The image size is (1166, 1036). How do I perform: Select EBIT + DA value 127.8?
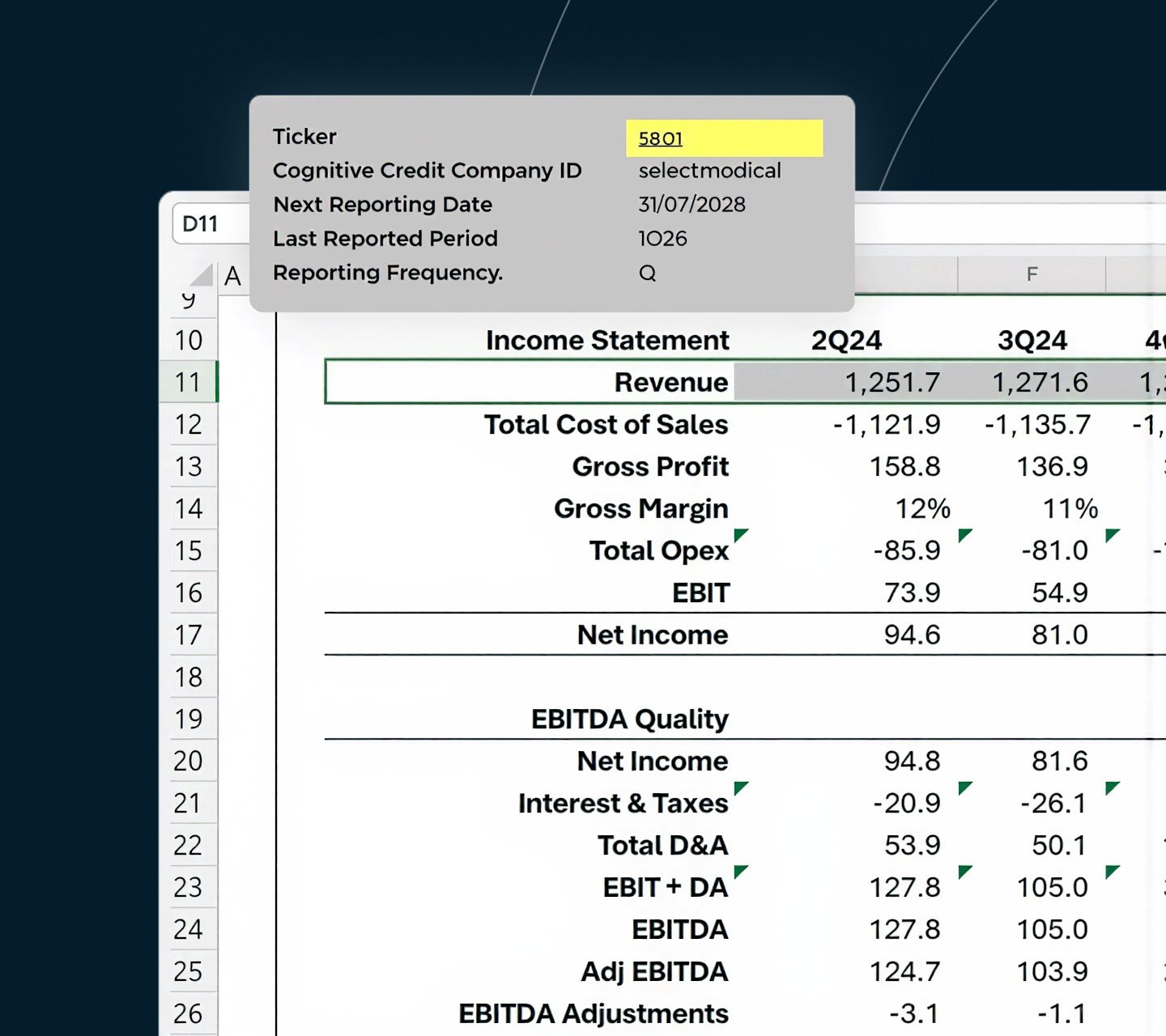(x=904, y=887)
